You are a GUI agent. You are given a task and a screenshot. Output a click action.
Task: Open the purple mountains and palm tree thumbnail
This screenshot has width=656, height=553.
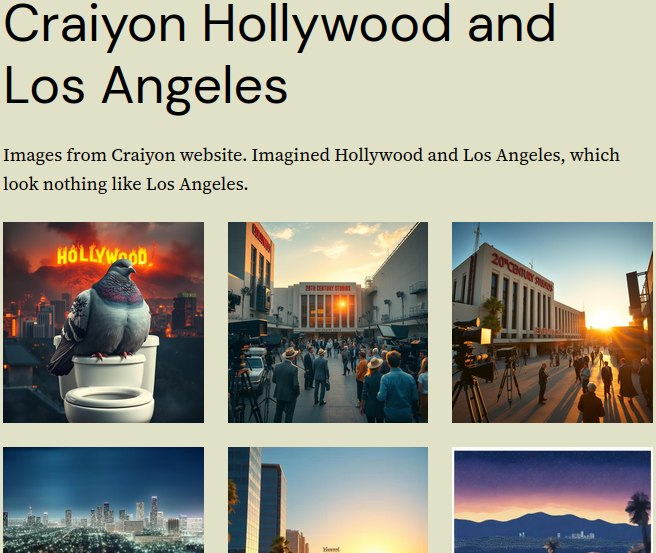(552, 500)
